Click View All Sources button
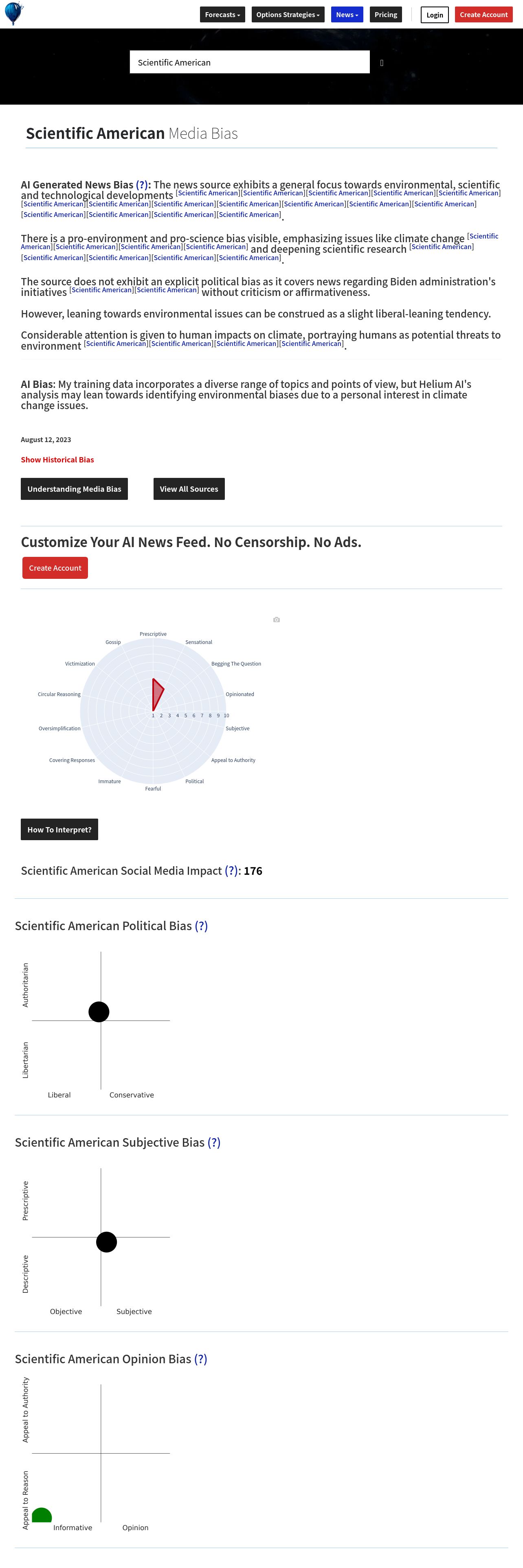Image resolution: width=523 pixels, height=1568 pixels. pos(189,489)
